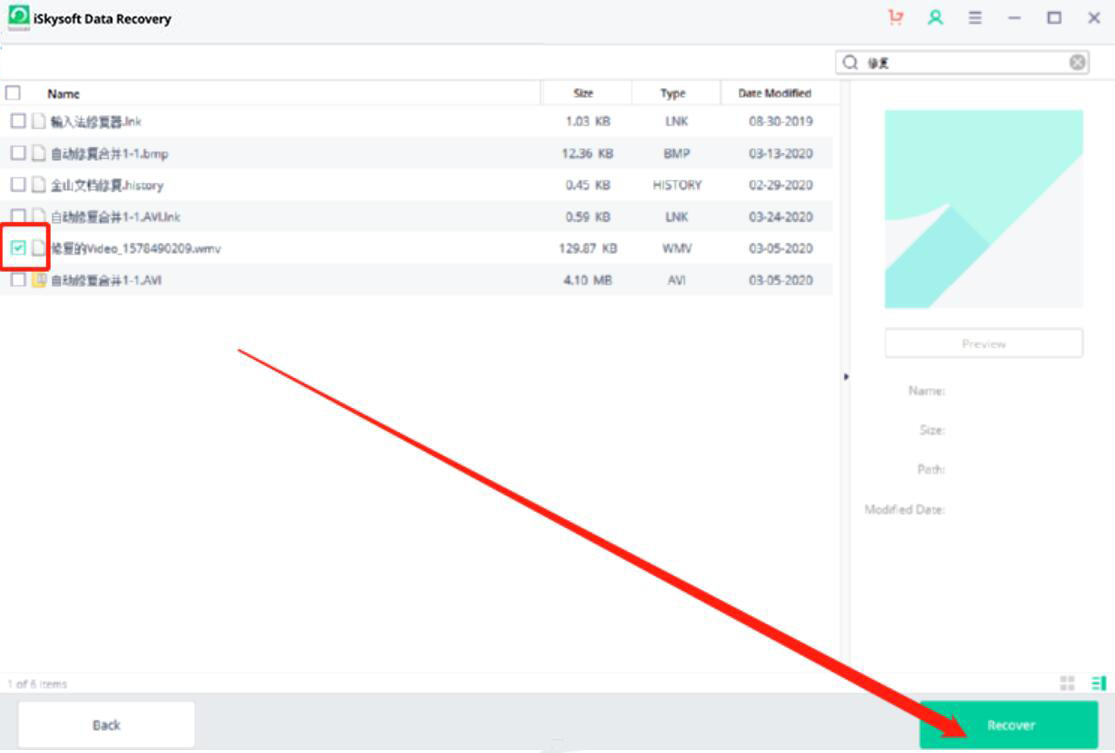Click the 4.10 MB size cell

[x=587, y=280]
